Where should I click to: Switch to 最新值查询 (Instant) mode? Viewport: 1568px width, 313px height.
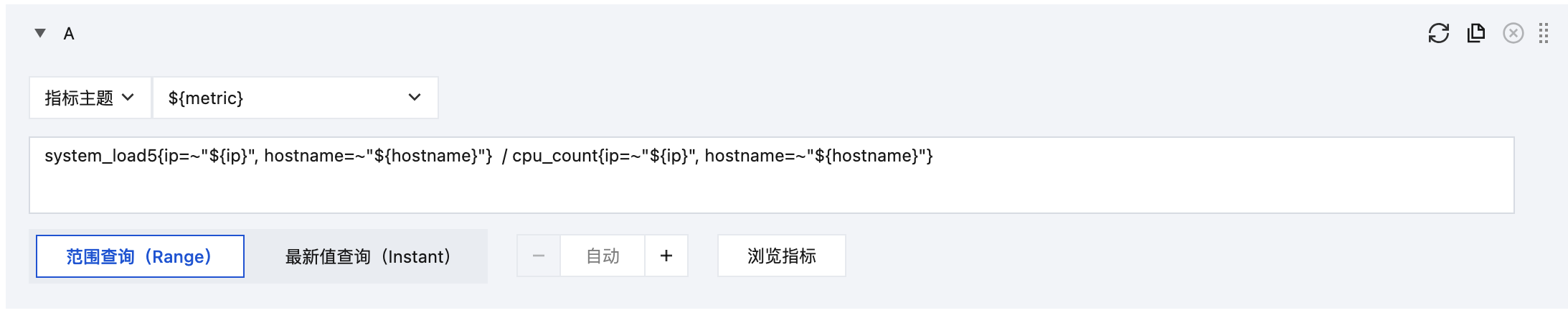[x=368, y=256]
